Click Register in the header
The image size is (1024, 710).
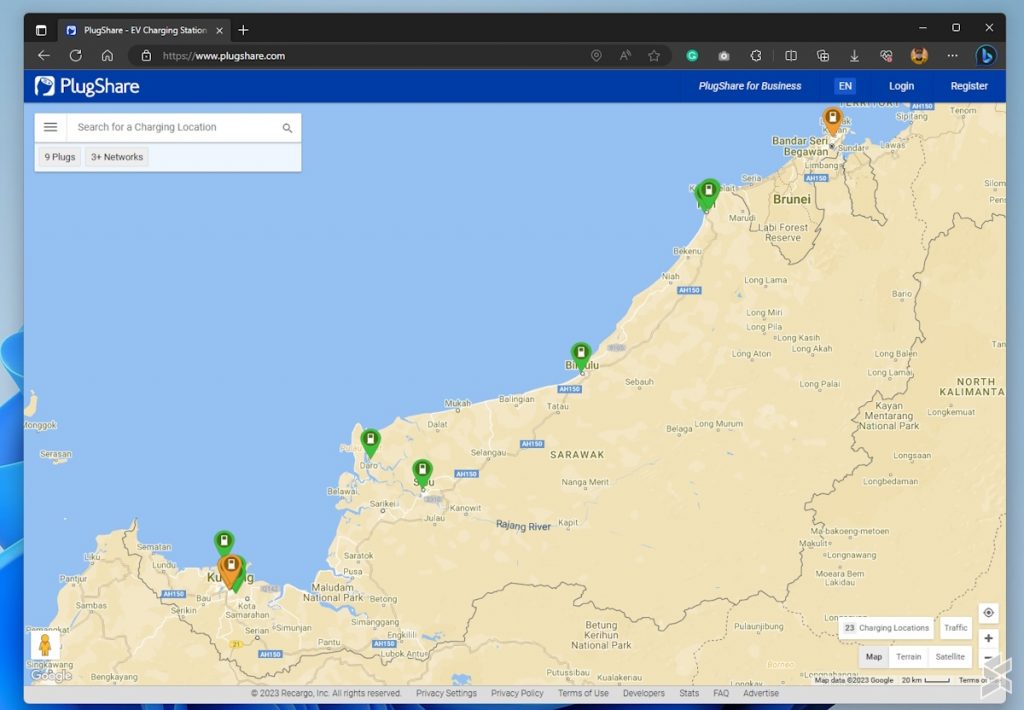click(x=968, y=86)
